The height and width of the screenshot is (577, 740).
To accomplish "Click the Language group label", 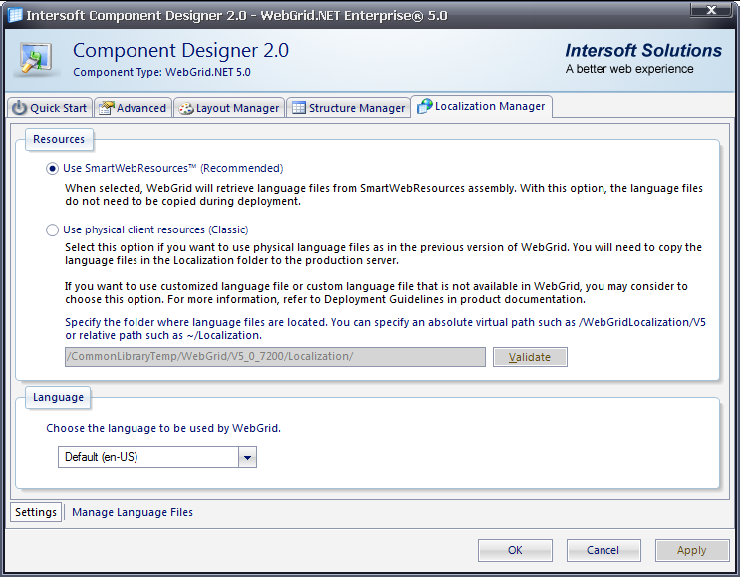I will tap(58, 397).
